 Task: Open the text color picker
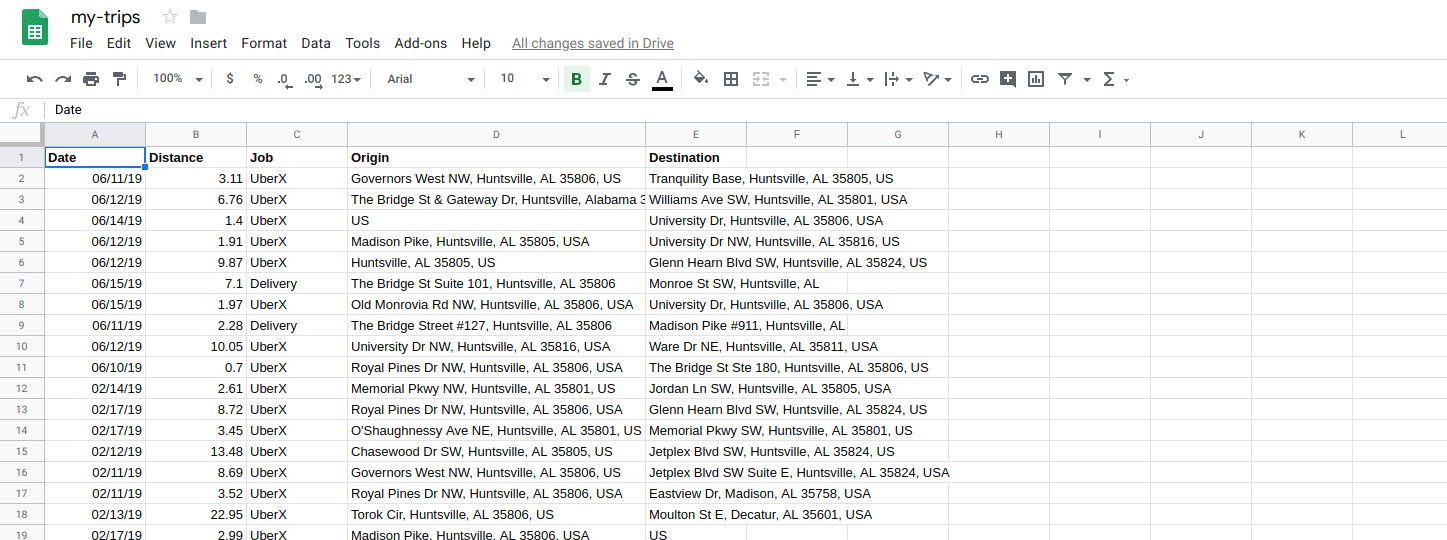tap(662, 79)
